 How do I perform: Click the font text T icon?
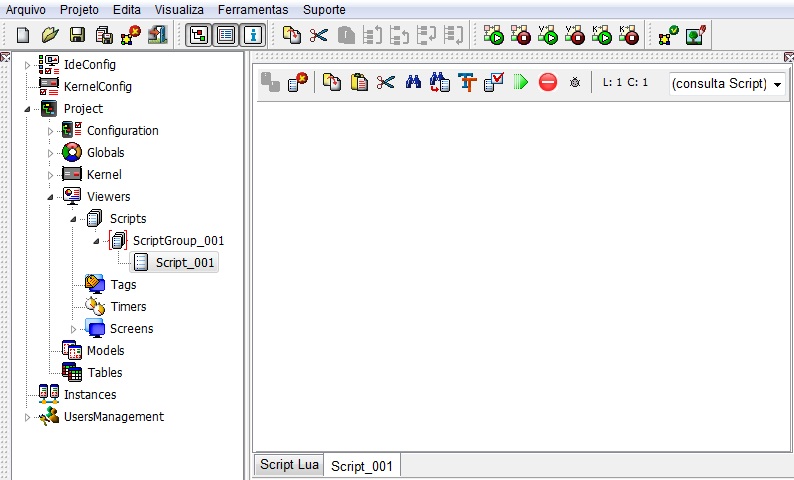pyautogui.click(x=467, y=82)
